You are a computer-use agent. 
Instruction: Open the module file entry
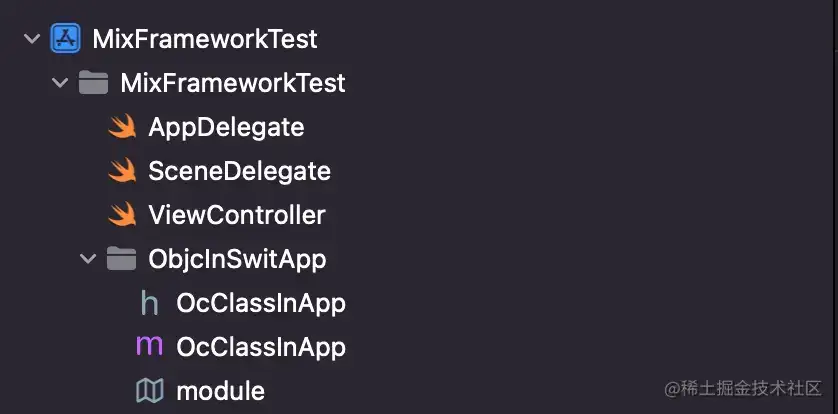pyautogui.click(x=221, y=392)
